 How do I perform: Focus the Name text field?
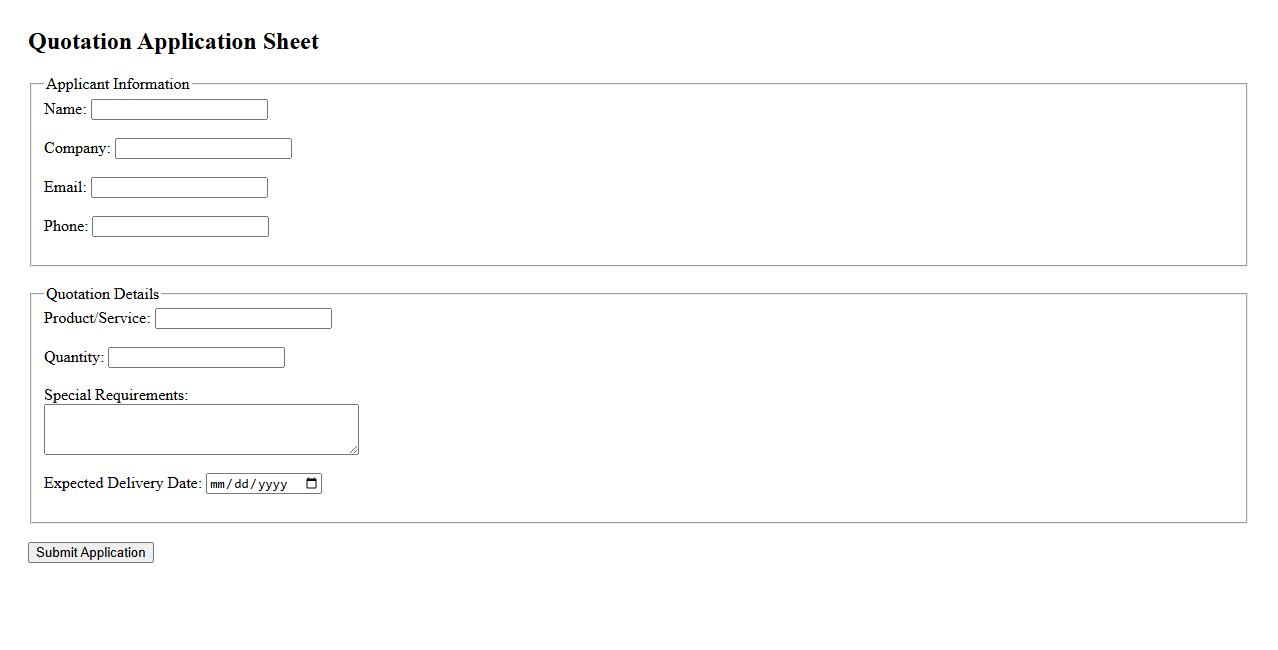click(x=179, y=110)
